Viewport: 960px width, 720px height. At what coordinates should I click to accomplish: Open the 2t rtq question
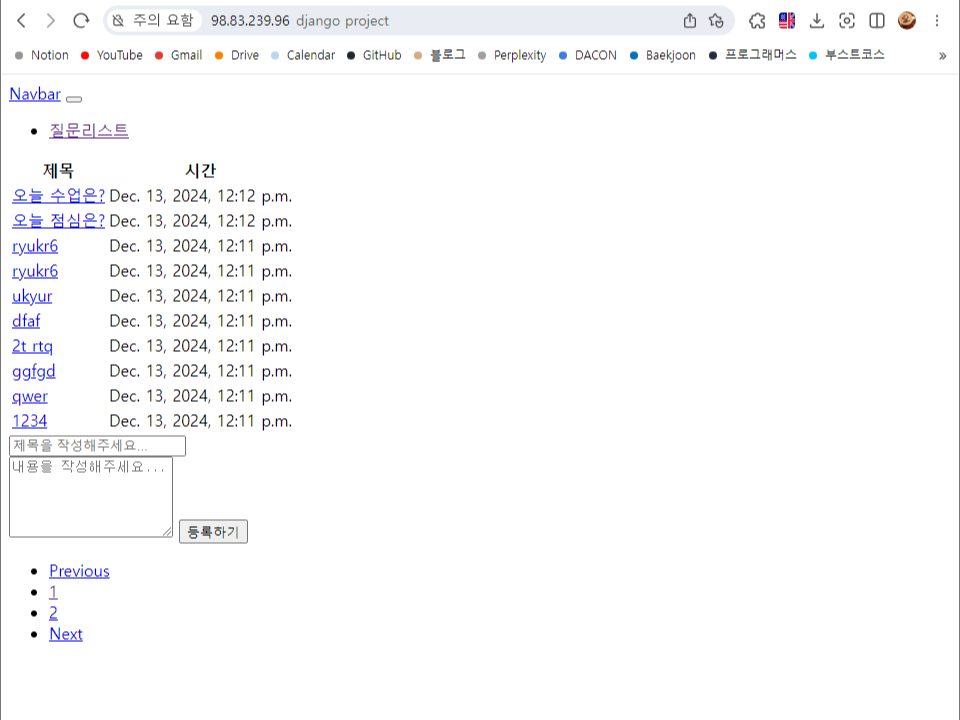(x=32, y=347)
